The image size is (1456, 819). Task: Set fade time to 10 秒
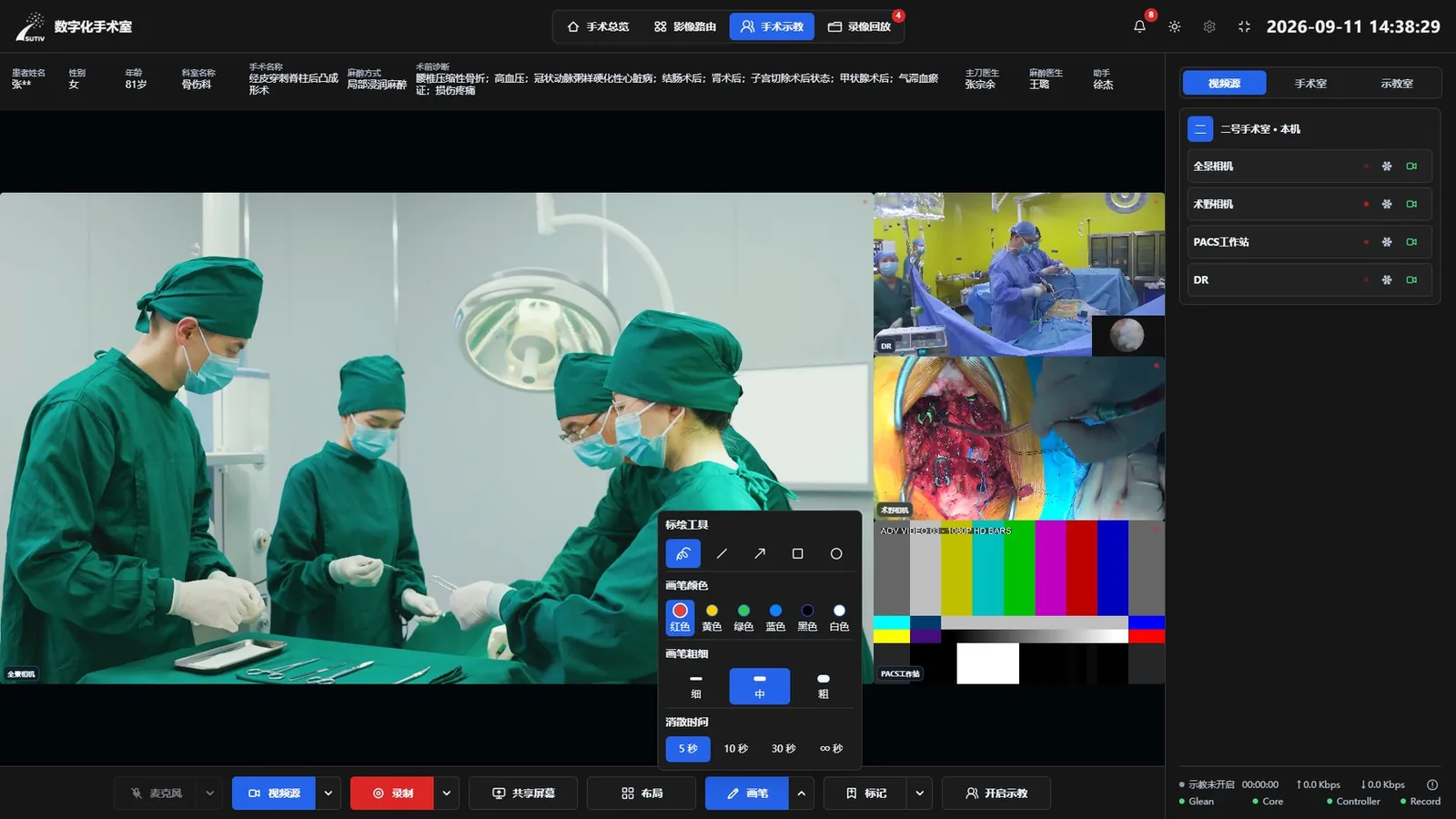tap(736, 748)
